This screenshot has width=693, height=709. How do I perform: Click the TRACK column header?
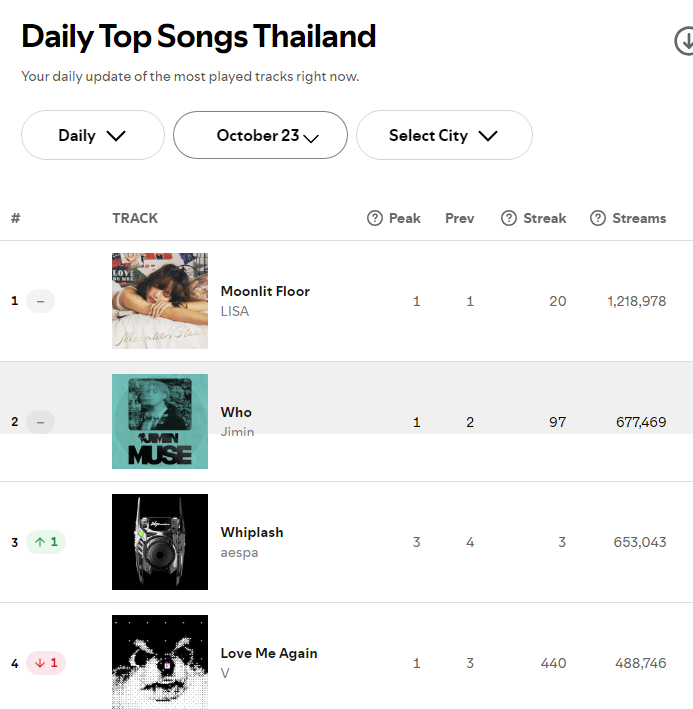(135, 218)
